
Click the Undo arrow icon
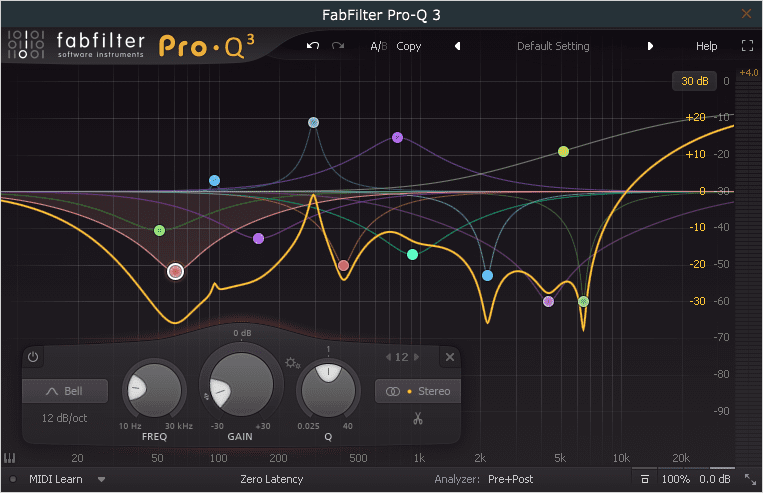(313, 46)
